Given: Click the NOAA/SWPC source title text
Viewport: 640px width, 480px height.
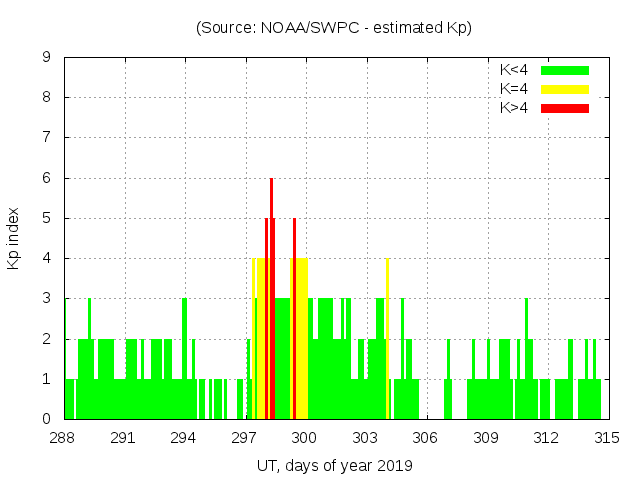Looking at the screenshot, I should click(x=334, y=28).
